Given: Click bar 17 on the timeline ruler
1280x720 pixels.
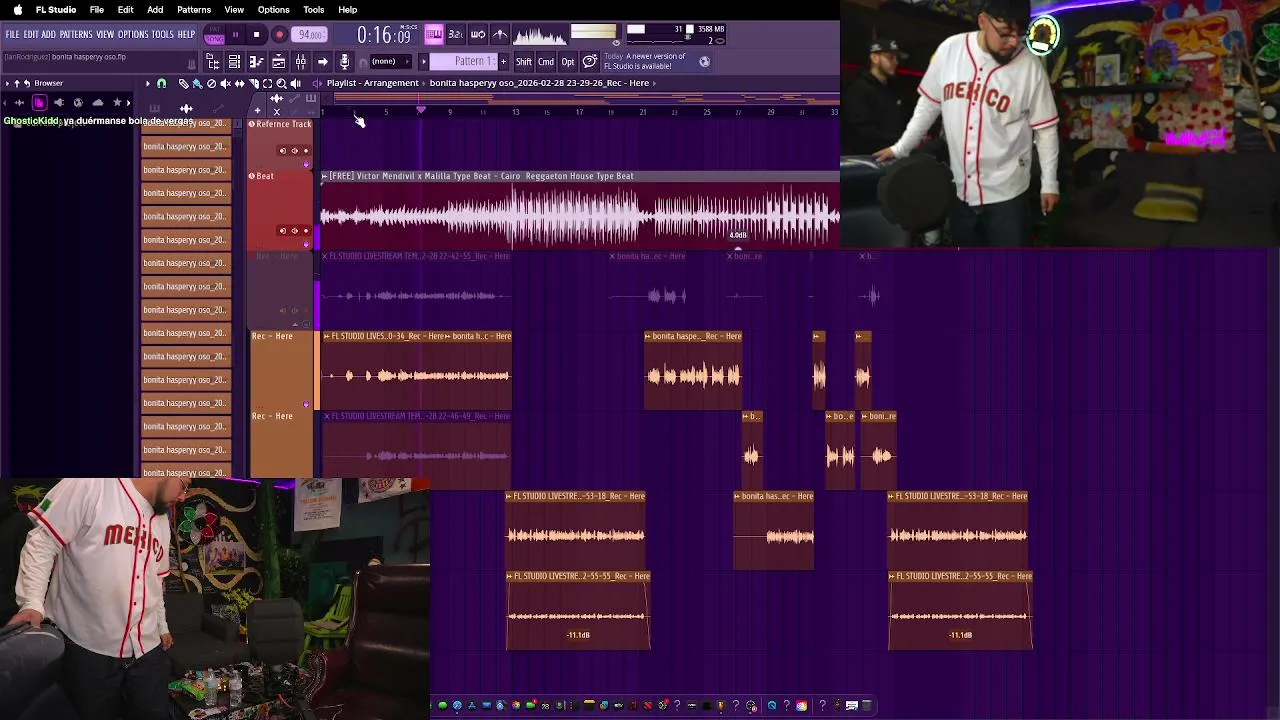Looking at the screenshot, I should [579, 112].
